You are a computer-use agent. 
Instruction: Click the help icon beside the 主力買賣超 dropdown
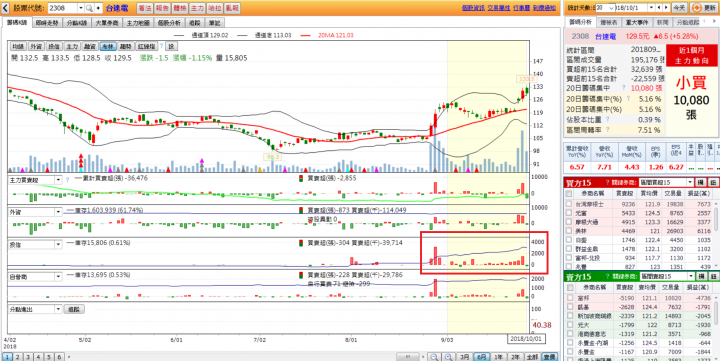tap(67, 180)
